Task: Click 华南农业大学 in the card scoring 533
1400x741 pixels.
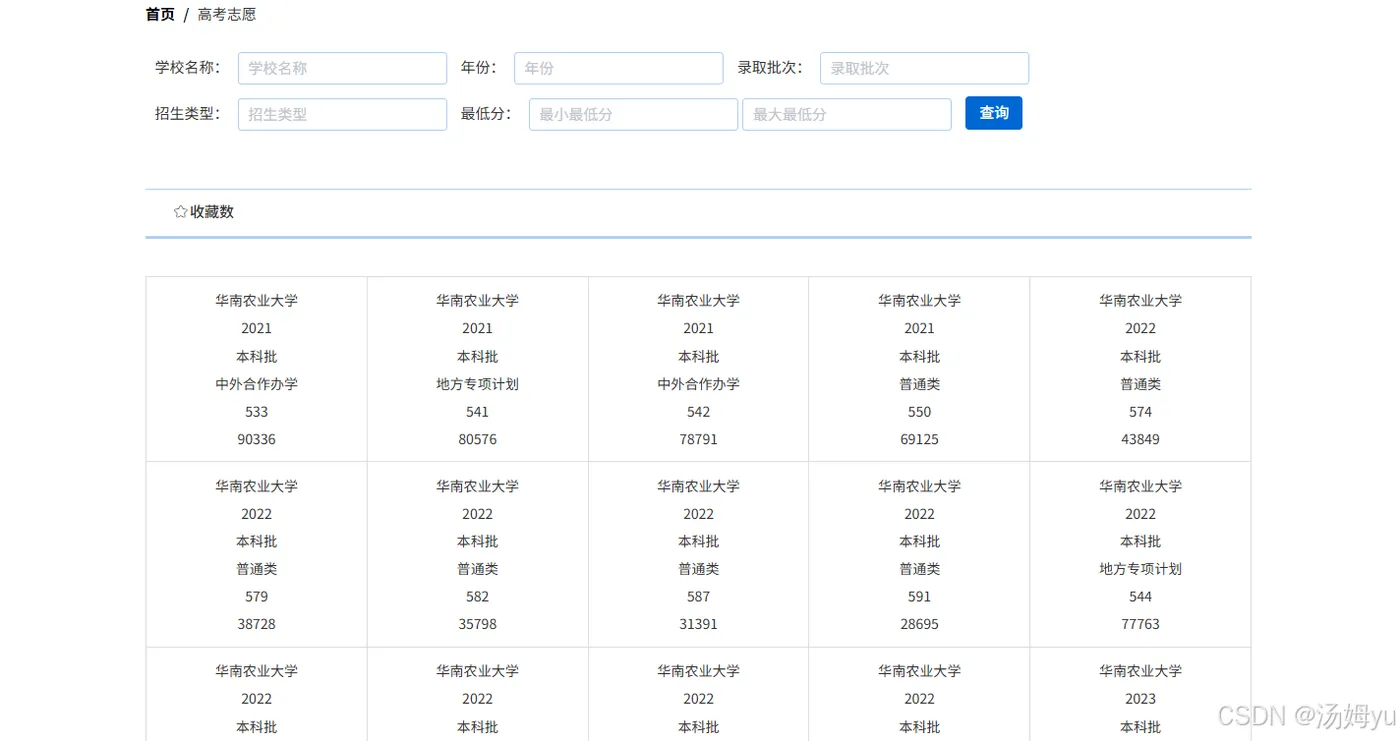Action: point(256,300)
